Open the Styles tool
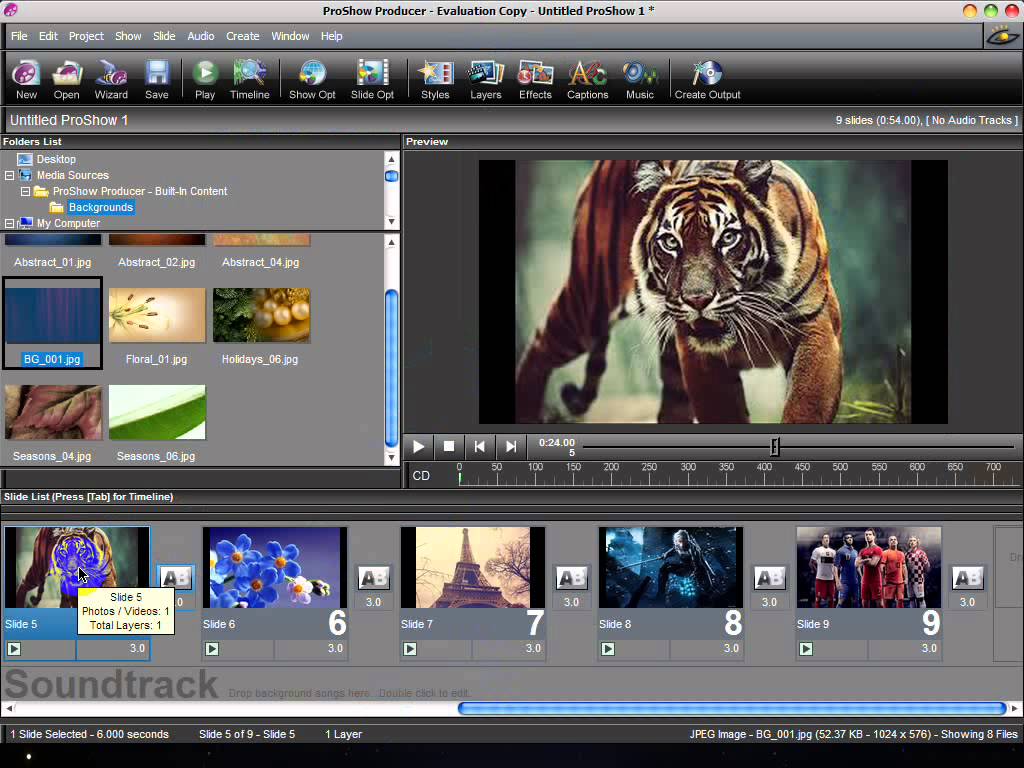This screenshot has width=1024, height=768. point(435,80)
